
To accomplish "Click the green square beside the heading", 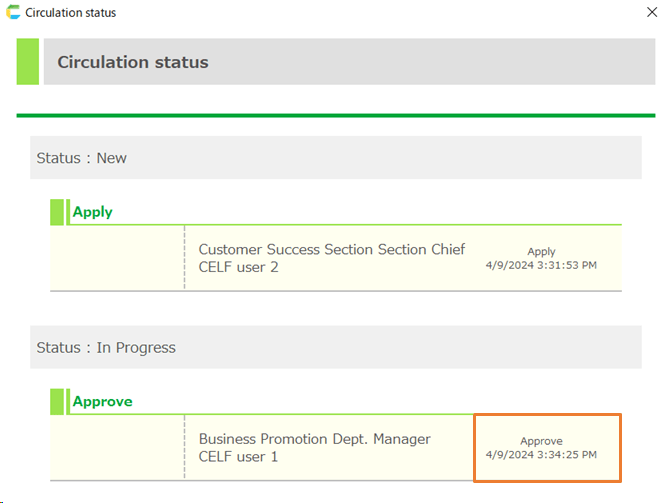I will point(28,62).
